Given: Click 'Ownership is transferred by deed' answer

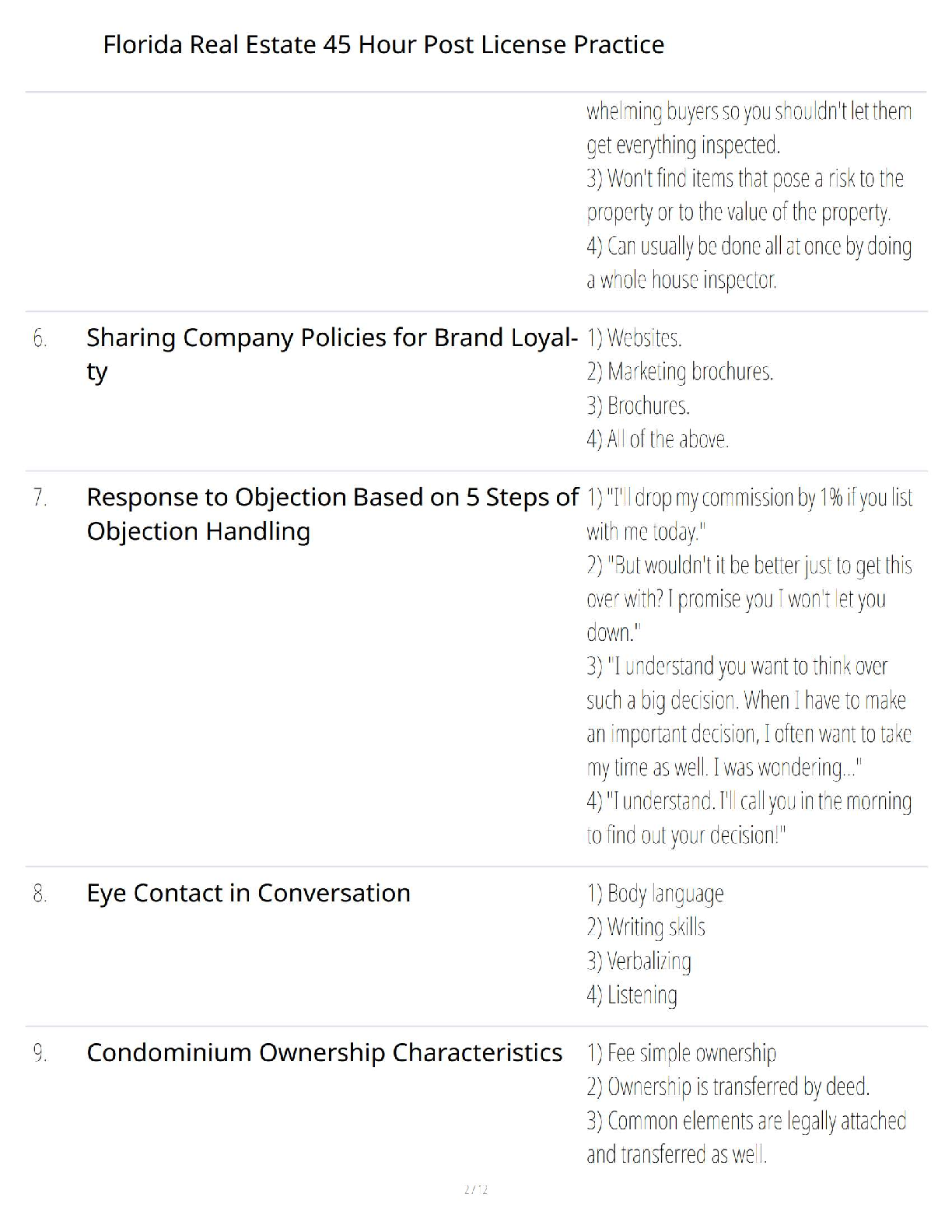Looking at the screenshot, I should pos(728,1087).
